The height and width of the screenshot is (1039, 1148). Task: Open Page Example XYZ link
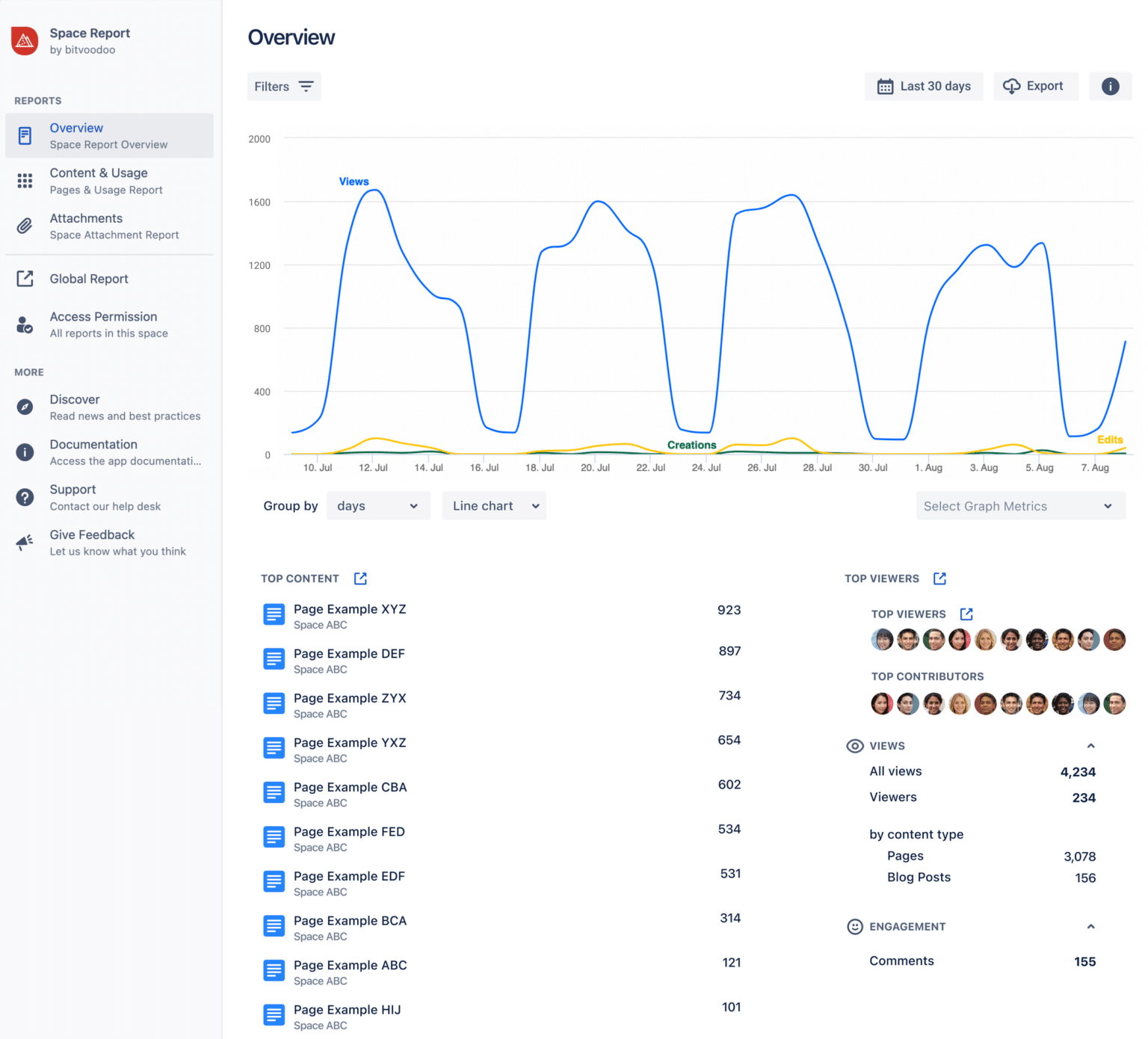(350, 608)
